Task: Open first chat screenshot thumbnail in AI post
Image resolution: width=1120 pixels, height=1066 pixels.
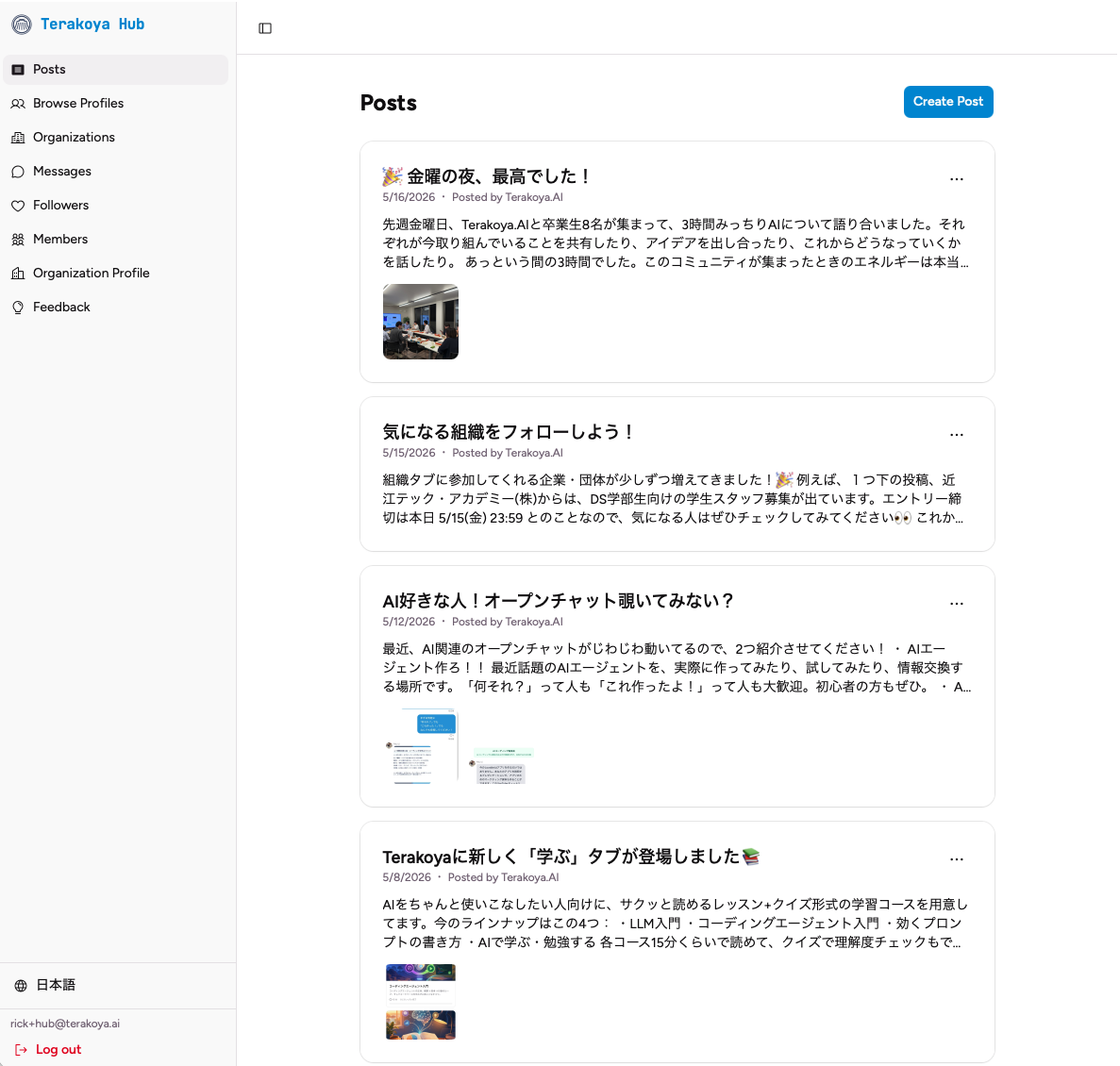Action: coord(421,747)
